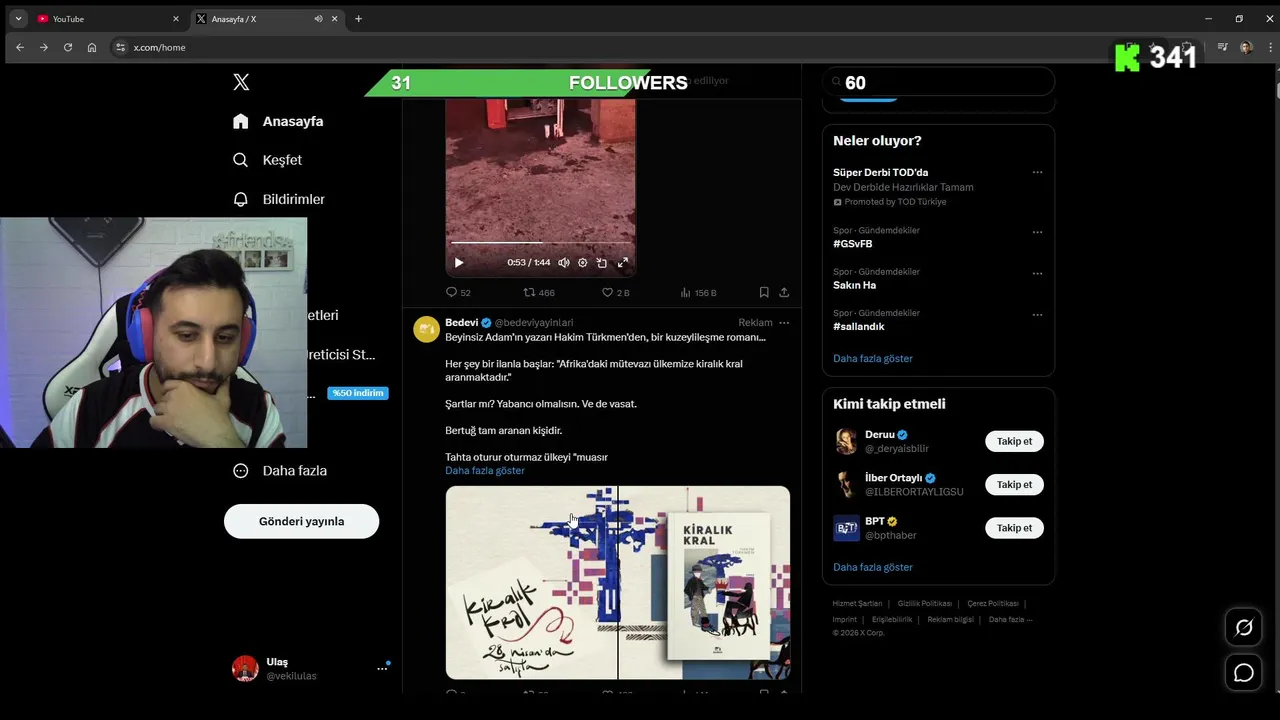Viewport: 1280px width, 720px height.
Task: Reply to the post with 52 comments
Action: click(x=458, y=292)
